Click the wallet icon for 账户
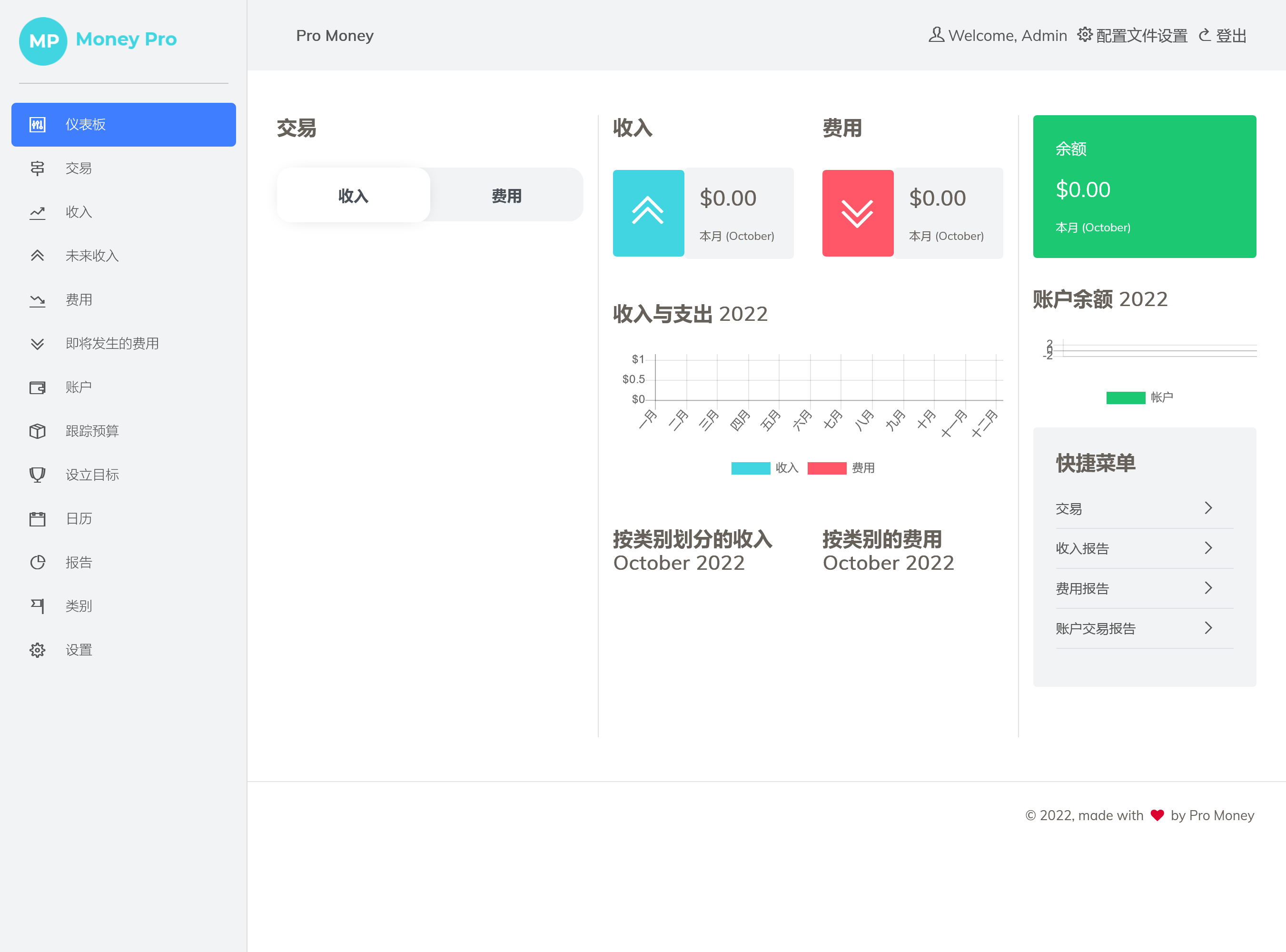1286x952 pixels. coord(38,387)
